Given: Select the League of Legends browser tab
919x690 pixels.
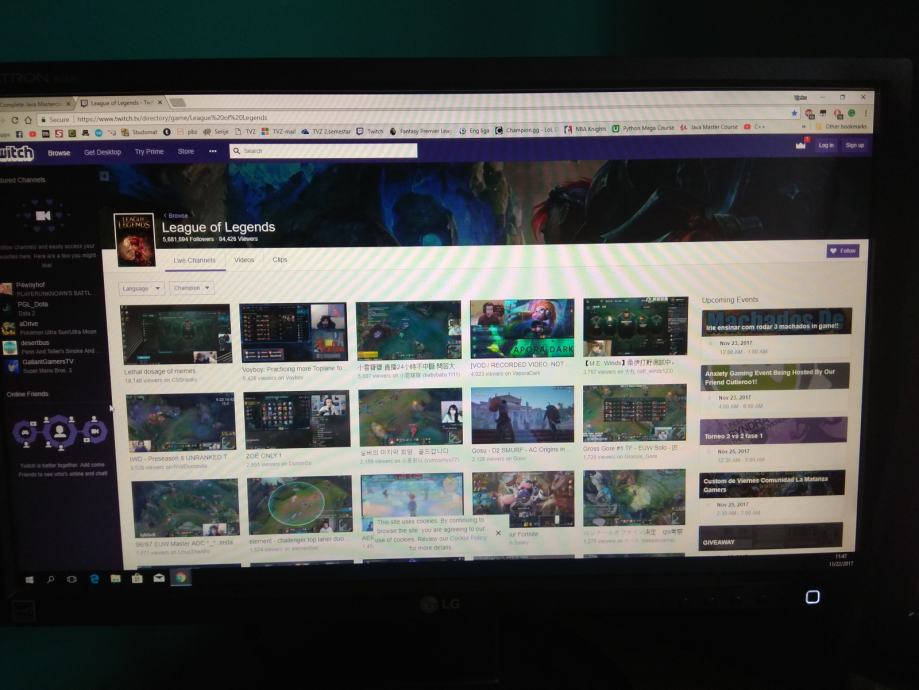Looking at the screenshot, I should 122,103.
